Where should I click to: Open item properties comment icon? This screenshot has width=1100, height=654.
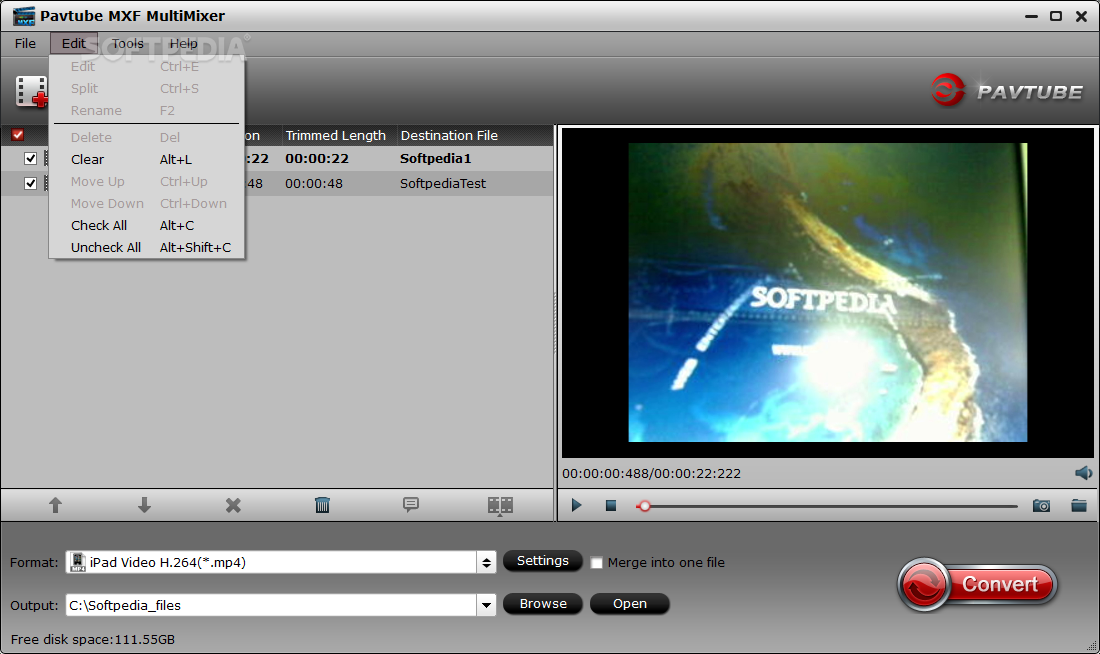coord(411,505)
